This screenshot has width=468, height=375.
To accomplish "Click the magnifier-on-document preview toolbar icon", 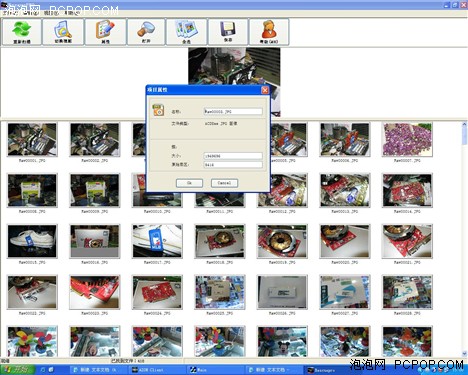I will [x=63, y=32].
